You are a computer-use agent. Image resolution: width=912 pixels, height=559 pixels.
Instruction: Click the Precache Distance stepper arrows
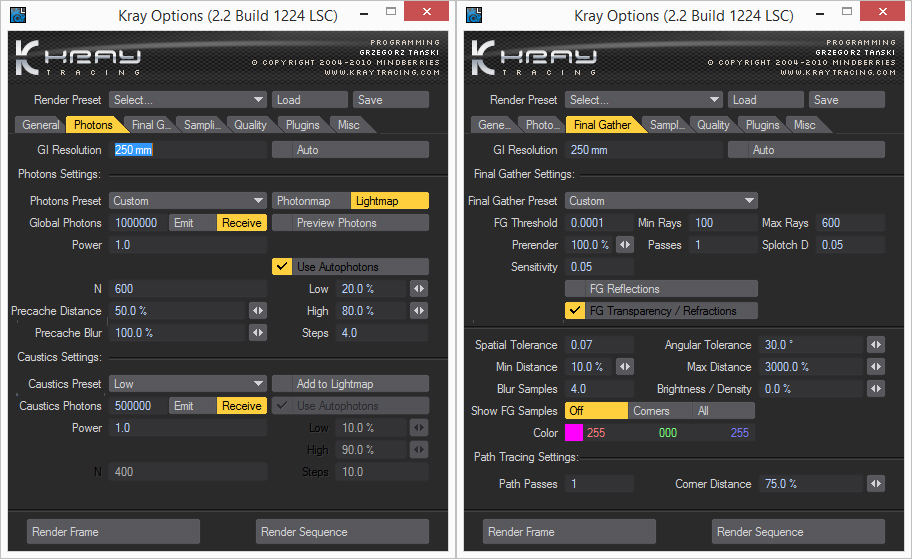[257, 311]
